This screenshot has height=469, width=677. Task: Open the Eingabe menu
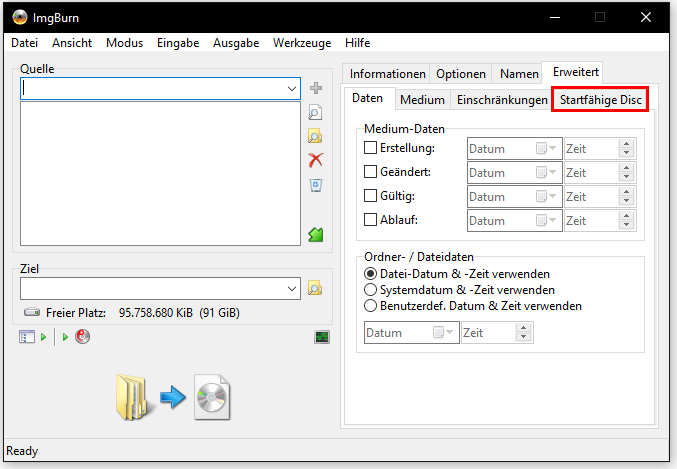coord(178,43)
